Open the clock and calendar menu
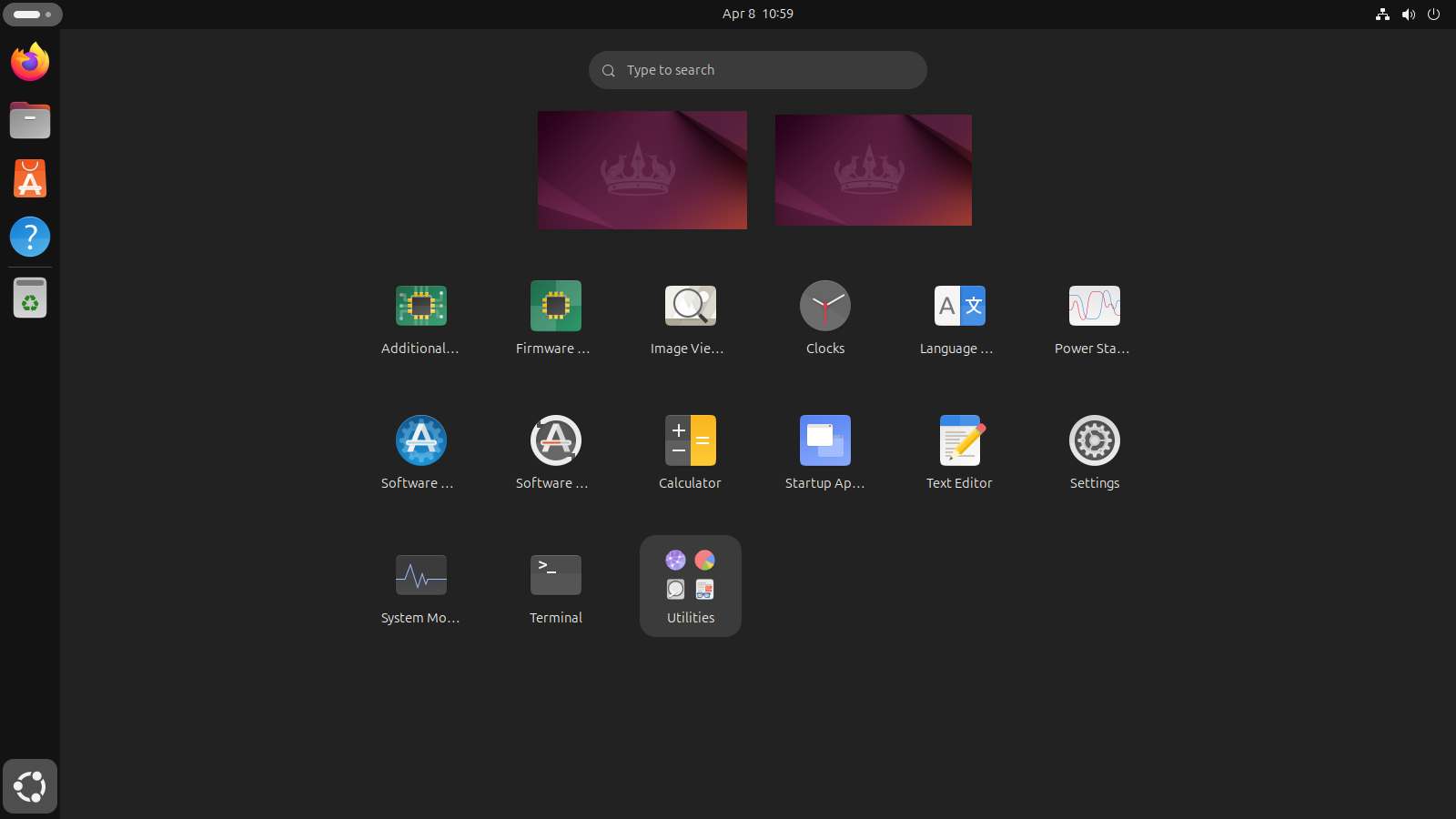Image resolution: width=1456 pixels, height=819 pixels. (757, 14)
